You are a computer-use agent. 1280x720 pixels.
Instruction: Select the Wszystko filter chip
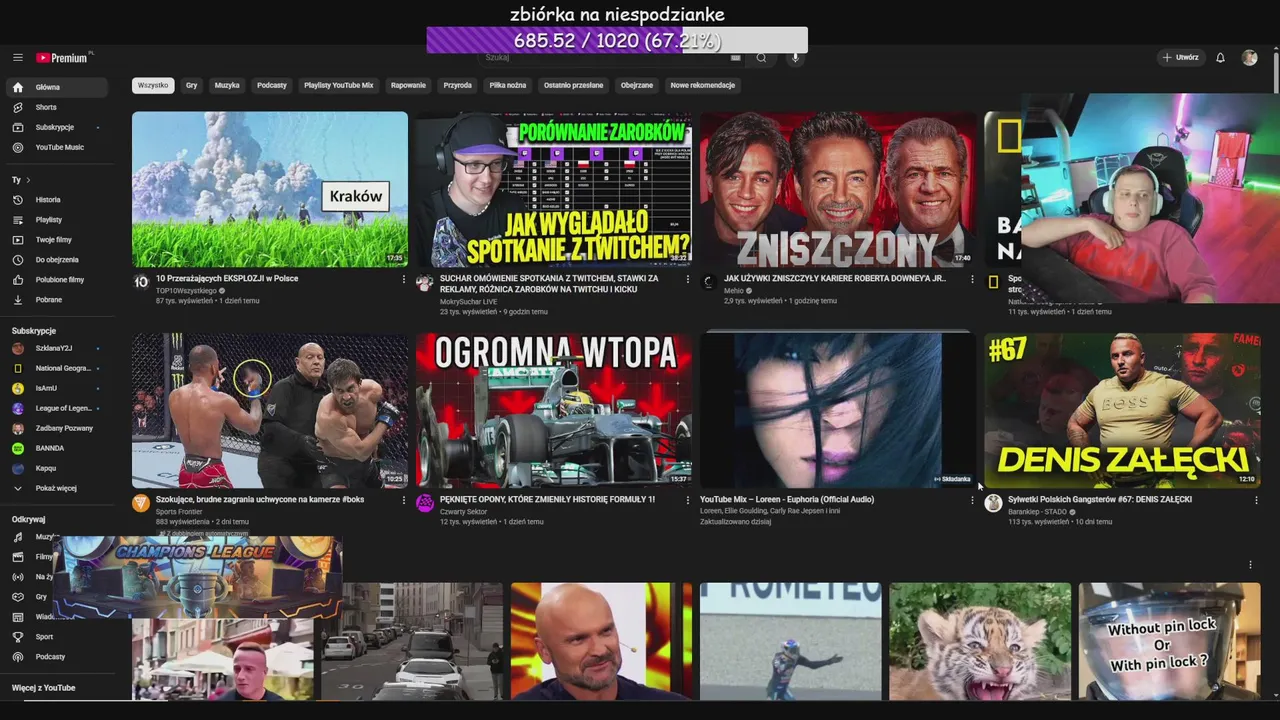click(x=153, y=86)
